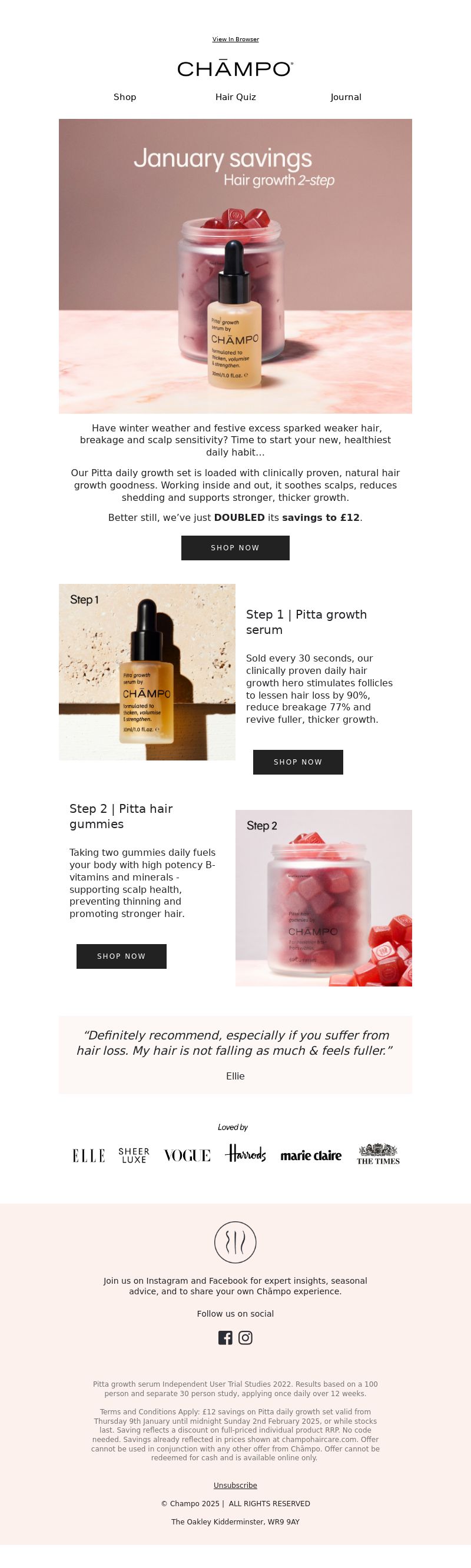Click the Chāmpo logo at top
Image resolution: width=471 pixels, height=1568 pixels.
pyautogui.click(x=235, y=69)
